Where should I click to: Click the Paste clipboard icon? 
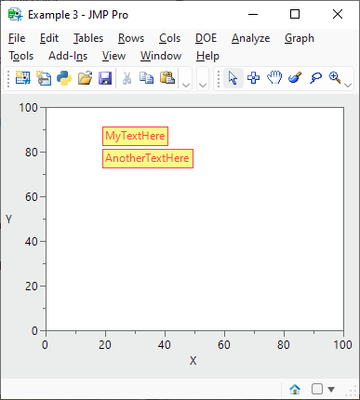pos(167,78)
